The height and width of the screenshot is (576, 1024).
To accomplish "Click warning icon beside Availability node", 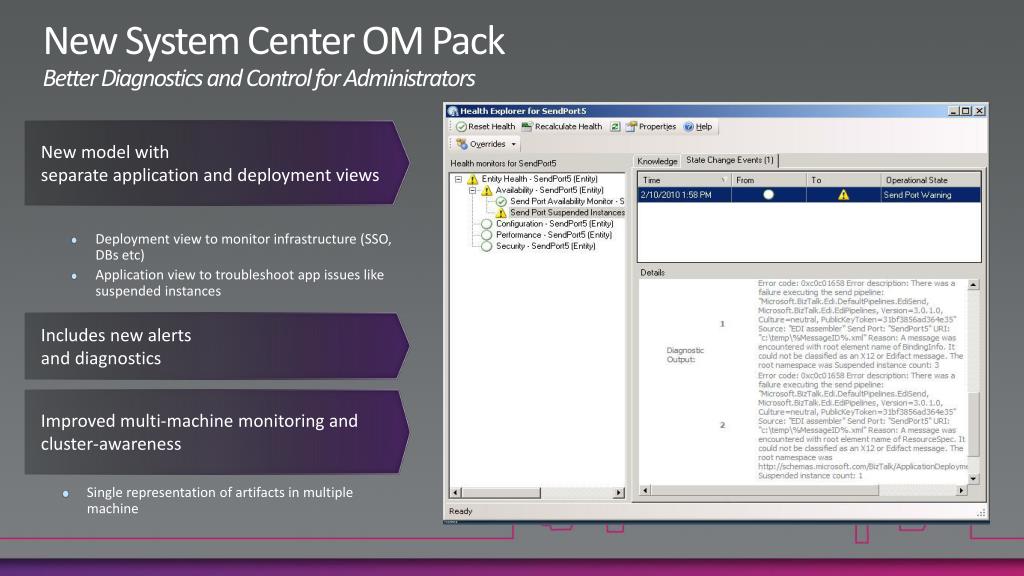I will point(487,191).
